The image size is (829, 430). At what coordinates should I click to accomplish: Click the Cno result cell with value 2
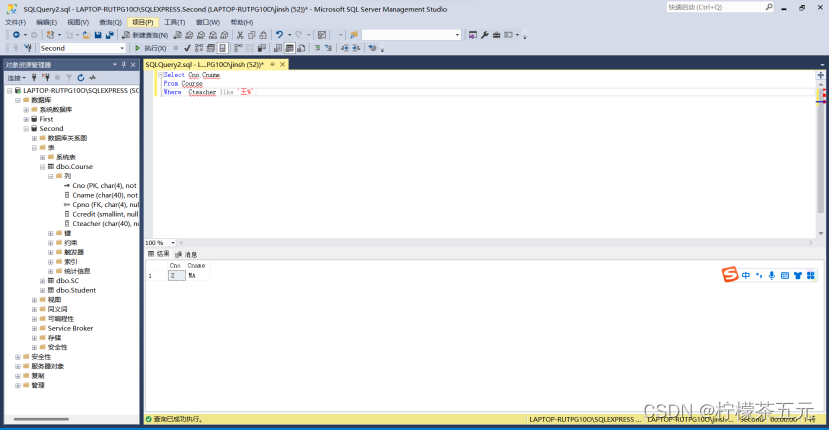177,276
